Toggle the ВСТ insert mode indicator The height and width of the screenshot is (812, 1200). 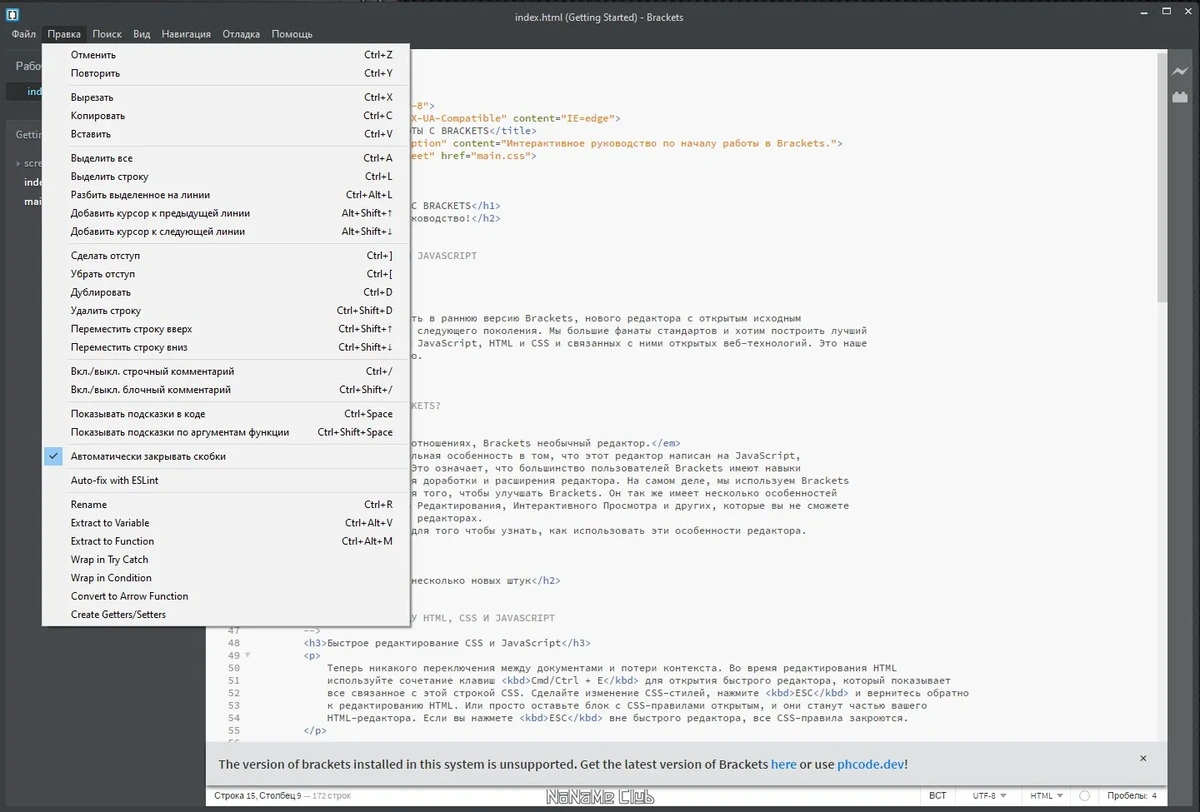[x=937, y=796]
